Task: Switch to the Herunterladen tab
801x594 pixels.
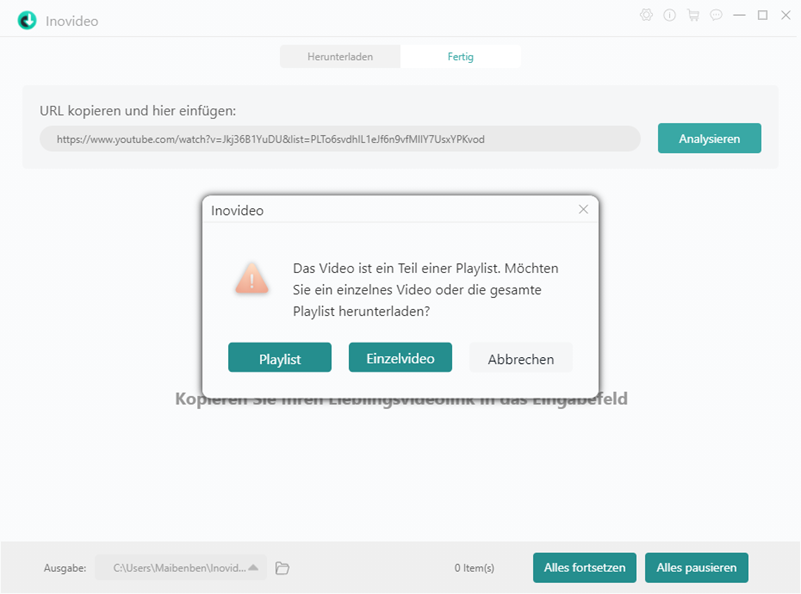Action: 340,57
